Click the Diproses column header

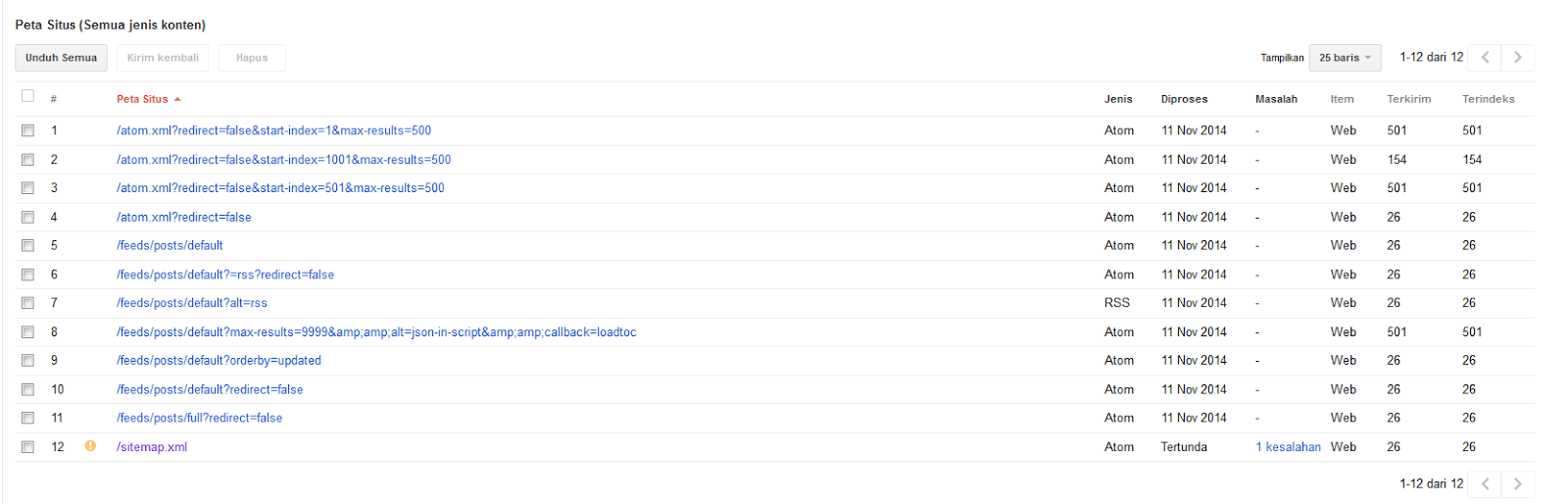coord(1184,99)
